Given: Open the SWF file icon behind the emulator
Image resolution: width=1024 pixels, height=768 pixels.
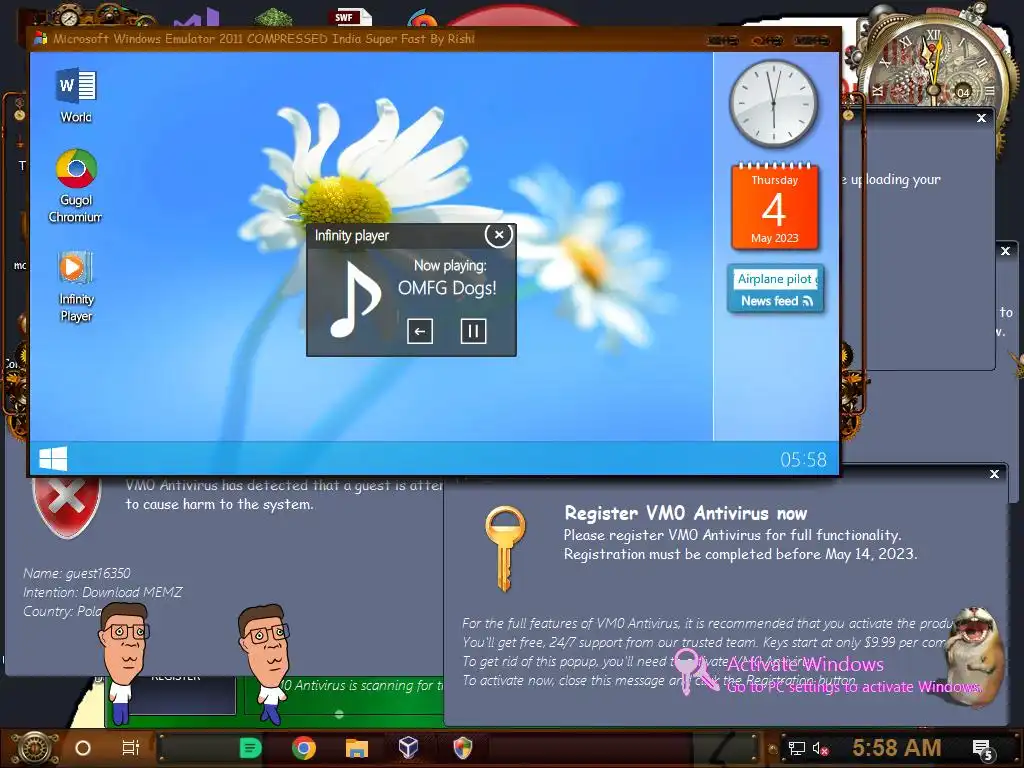Looking at the screenshot, I should click(x=352, y=18).
